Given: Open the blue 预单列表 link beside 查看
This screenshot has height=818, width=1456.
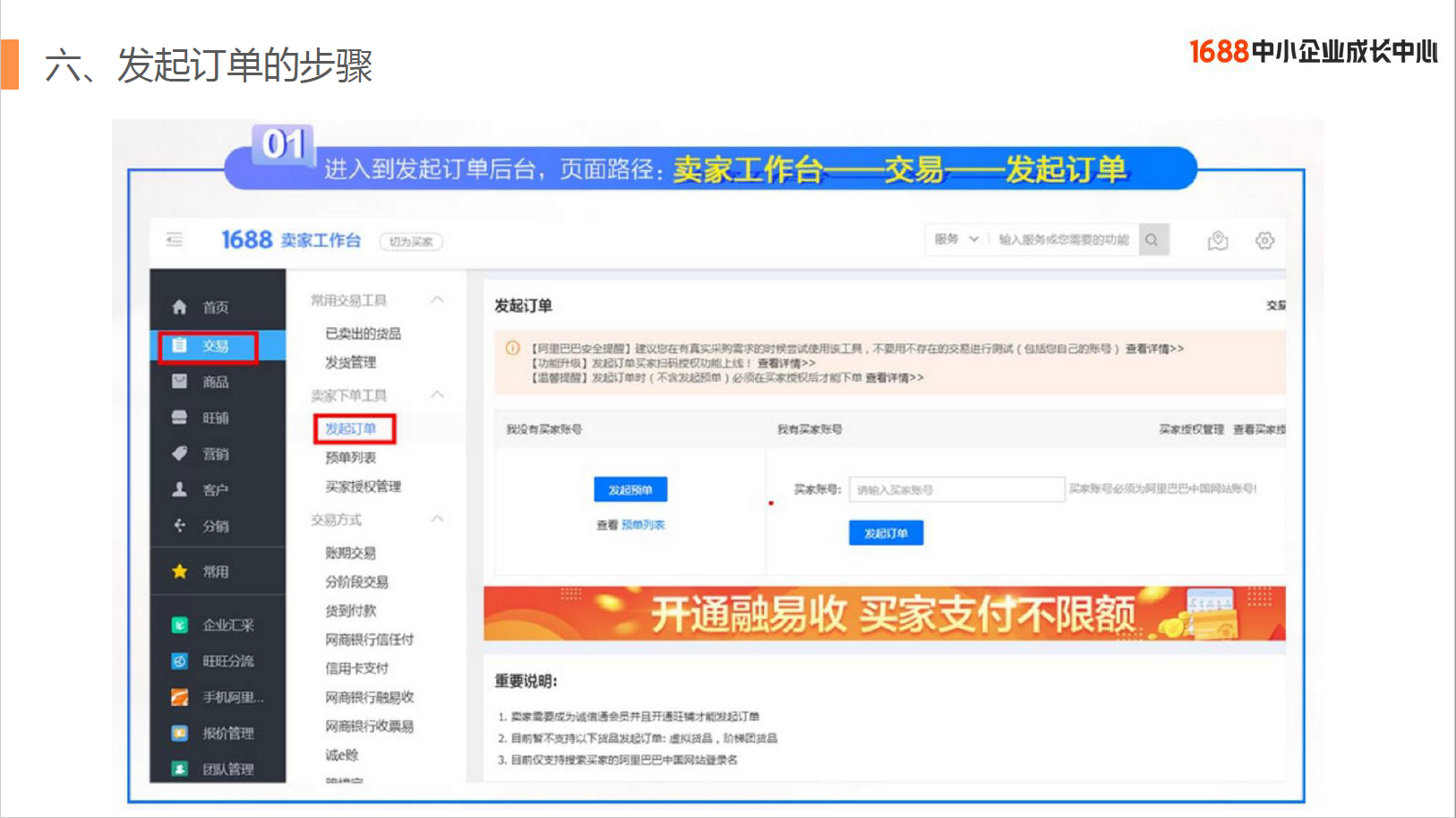Looking at the screenshot, I should 644,524.
